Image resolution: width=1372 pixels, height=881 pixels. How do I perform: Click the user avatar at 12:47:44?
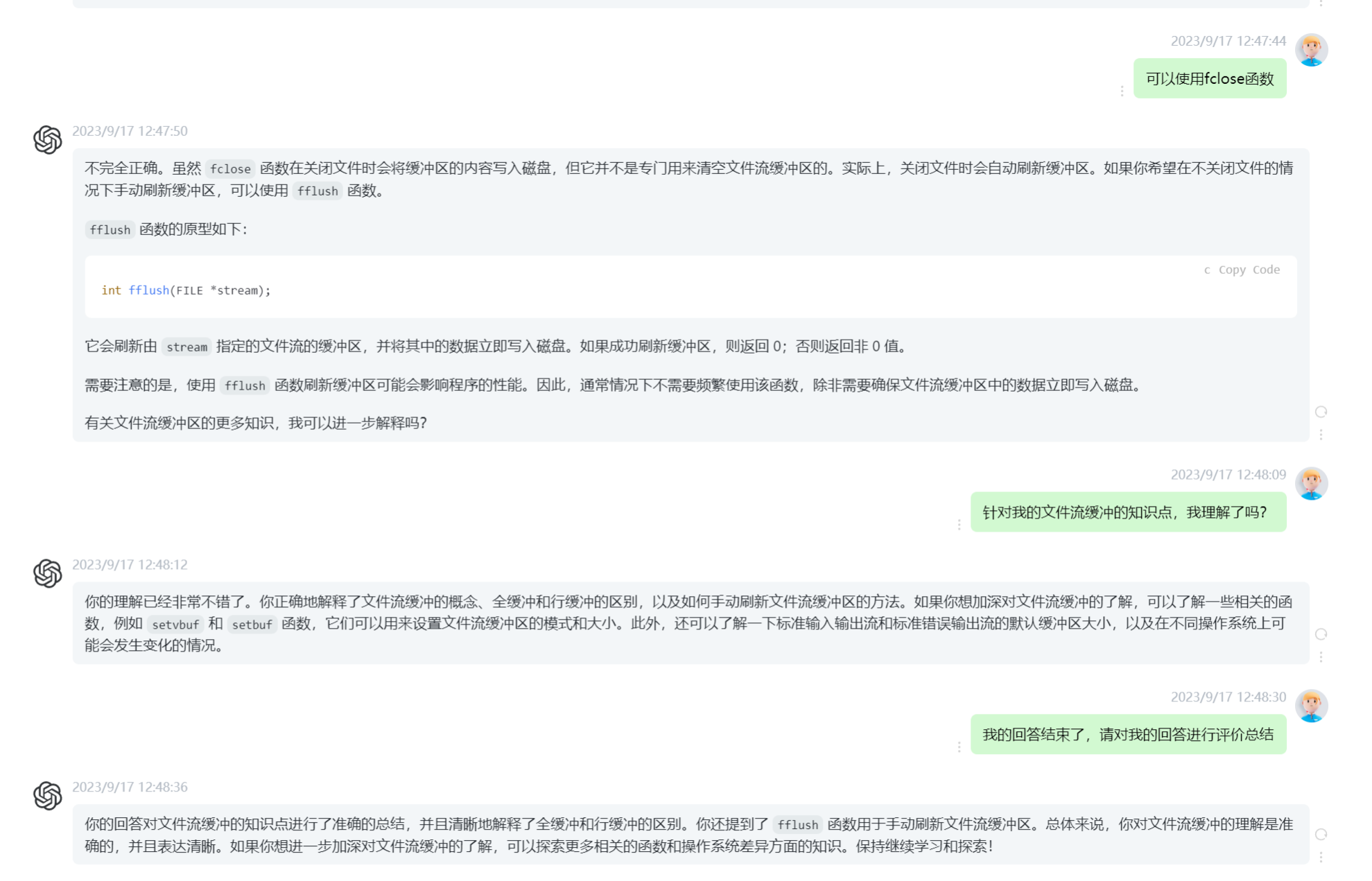coord(1311,50)
